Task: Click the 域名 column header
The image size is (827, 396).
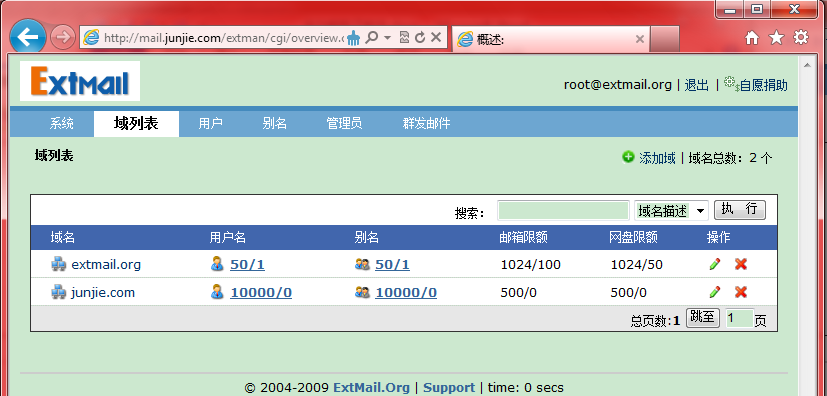Action: (63, 238)
